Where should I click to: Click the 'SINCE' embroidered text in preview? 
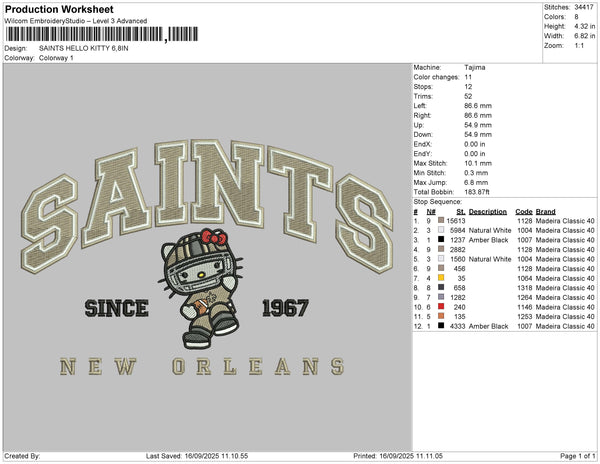(117, 308)
